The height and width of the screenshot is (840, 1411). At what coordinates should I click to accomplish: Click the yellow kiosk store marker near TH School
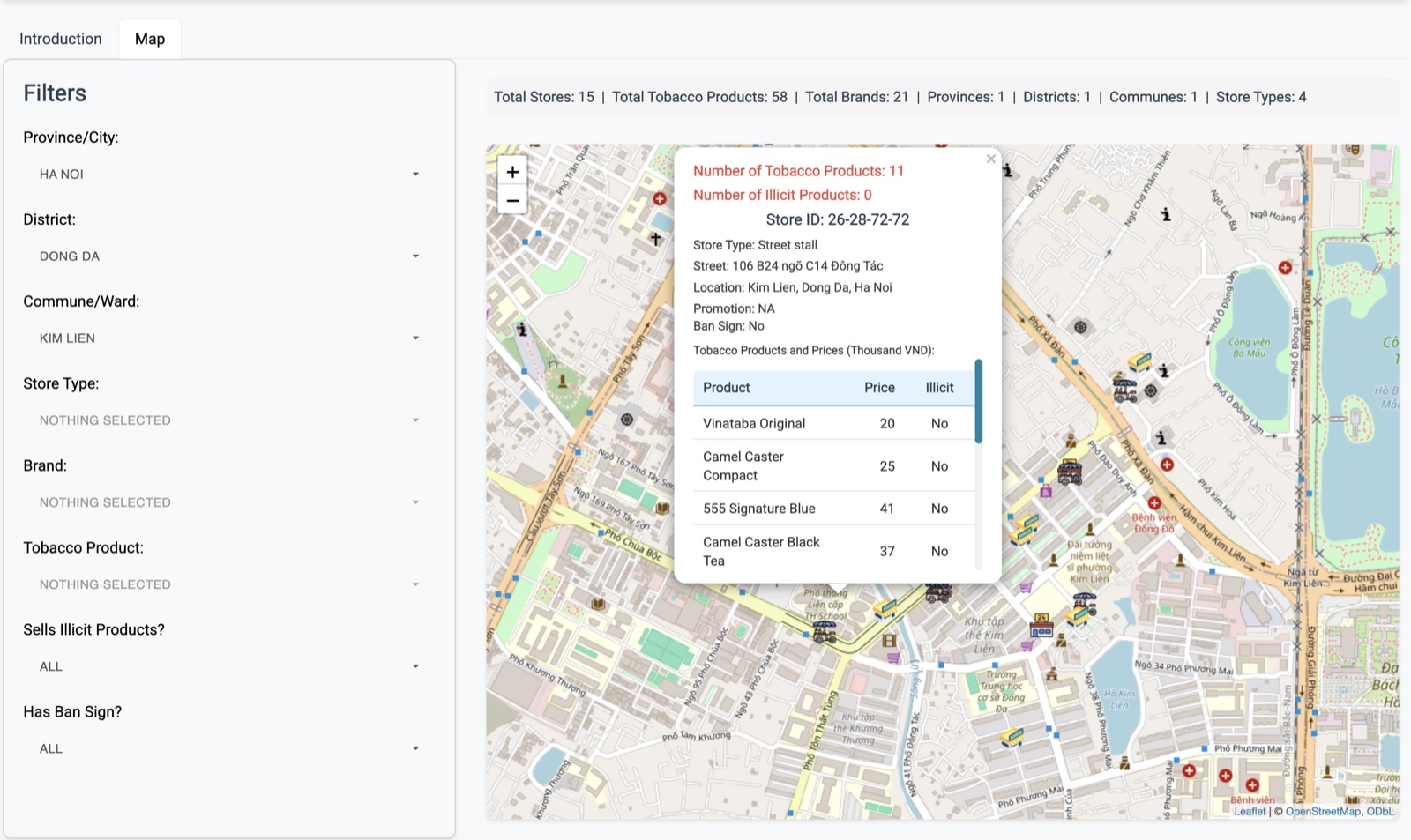pyautogui.click(x=885, y=610)
